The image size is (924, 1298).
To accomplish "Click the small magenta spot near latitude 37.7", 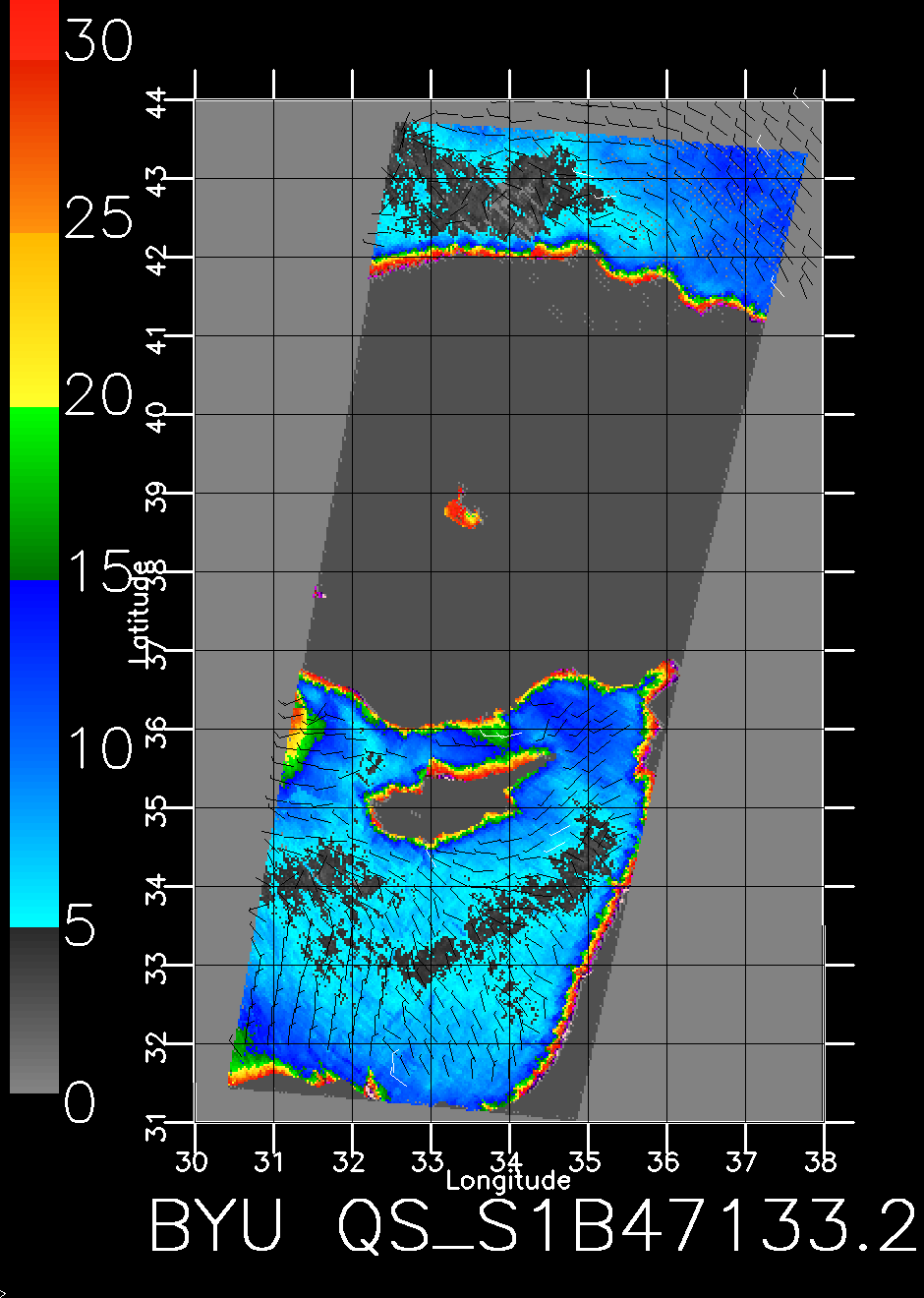I will coord(318,592).
